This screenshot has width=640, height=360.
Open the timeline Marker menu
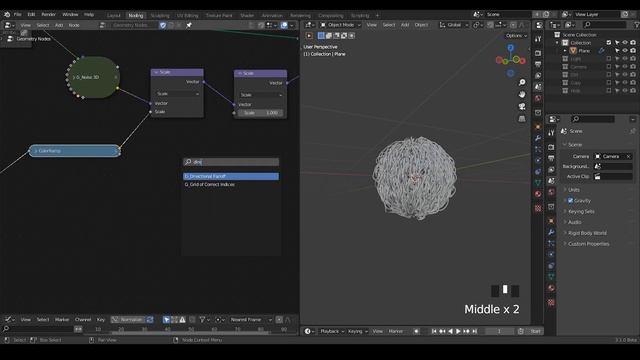62,320
